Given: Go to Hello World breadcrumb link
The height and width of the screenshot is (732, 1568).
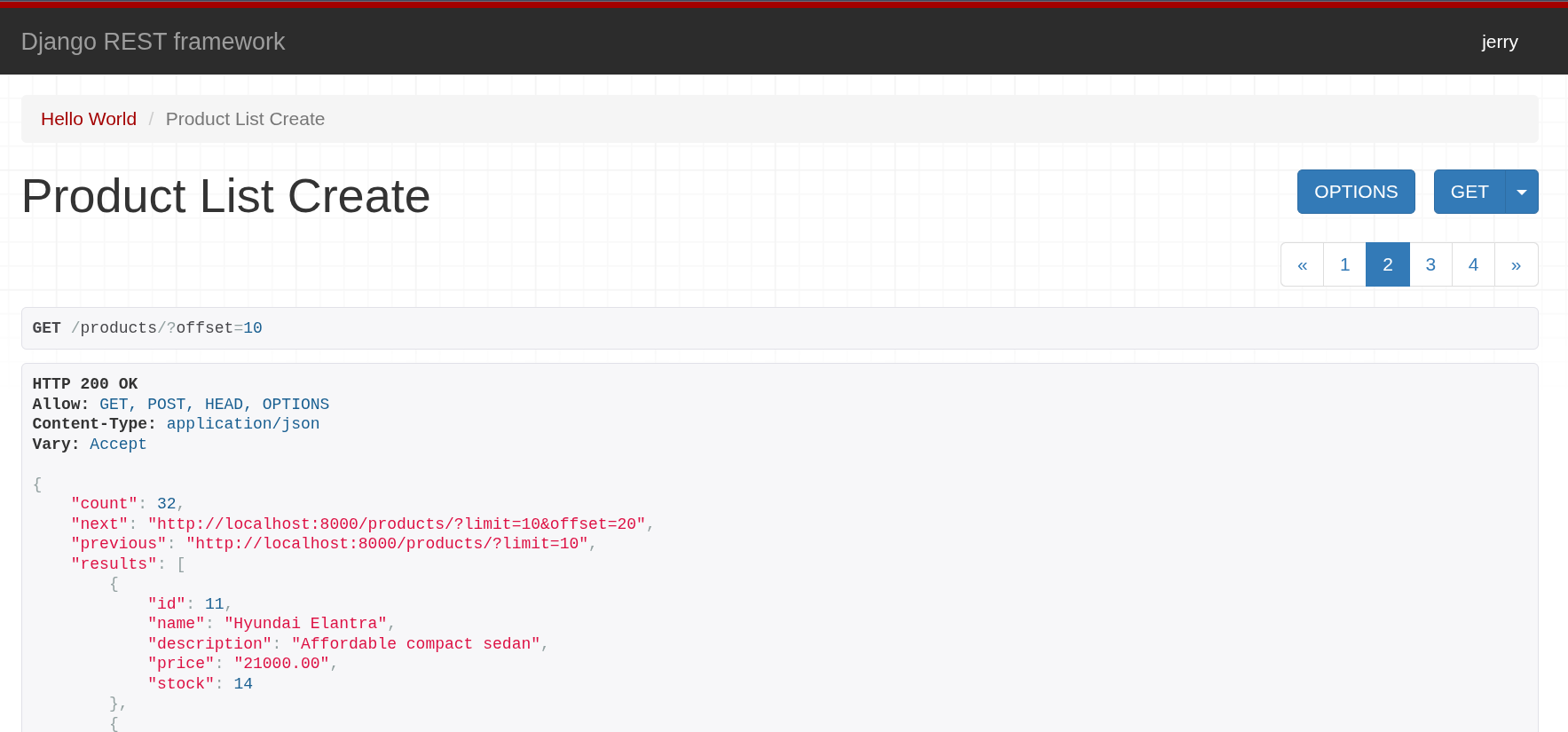Looking at the screenshot, I should pos(89,119).
